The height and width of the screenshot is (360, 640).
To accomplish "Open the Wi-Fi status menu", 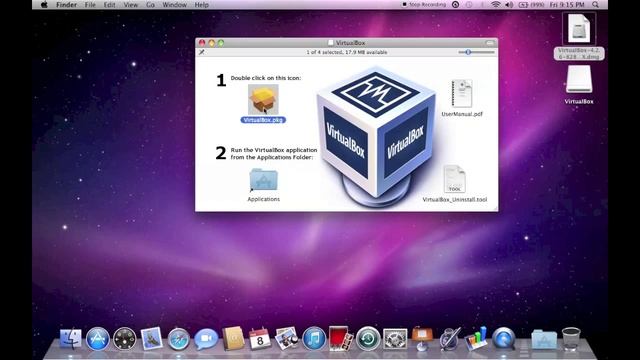I will coord(496,5).
